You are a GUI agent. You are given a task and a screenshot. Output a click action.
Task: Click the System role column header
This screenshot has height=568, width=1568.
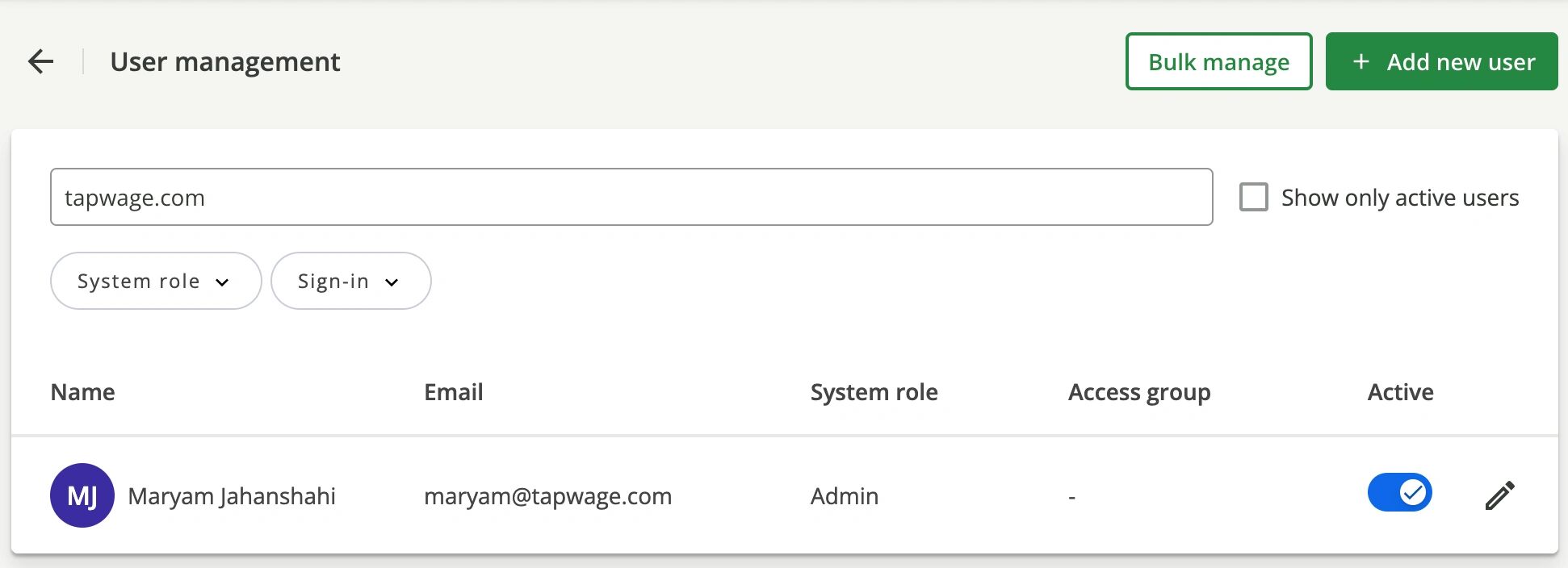[x=874, y=392]
